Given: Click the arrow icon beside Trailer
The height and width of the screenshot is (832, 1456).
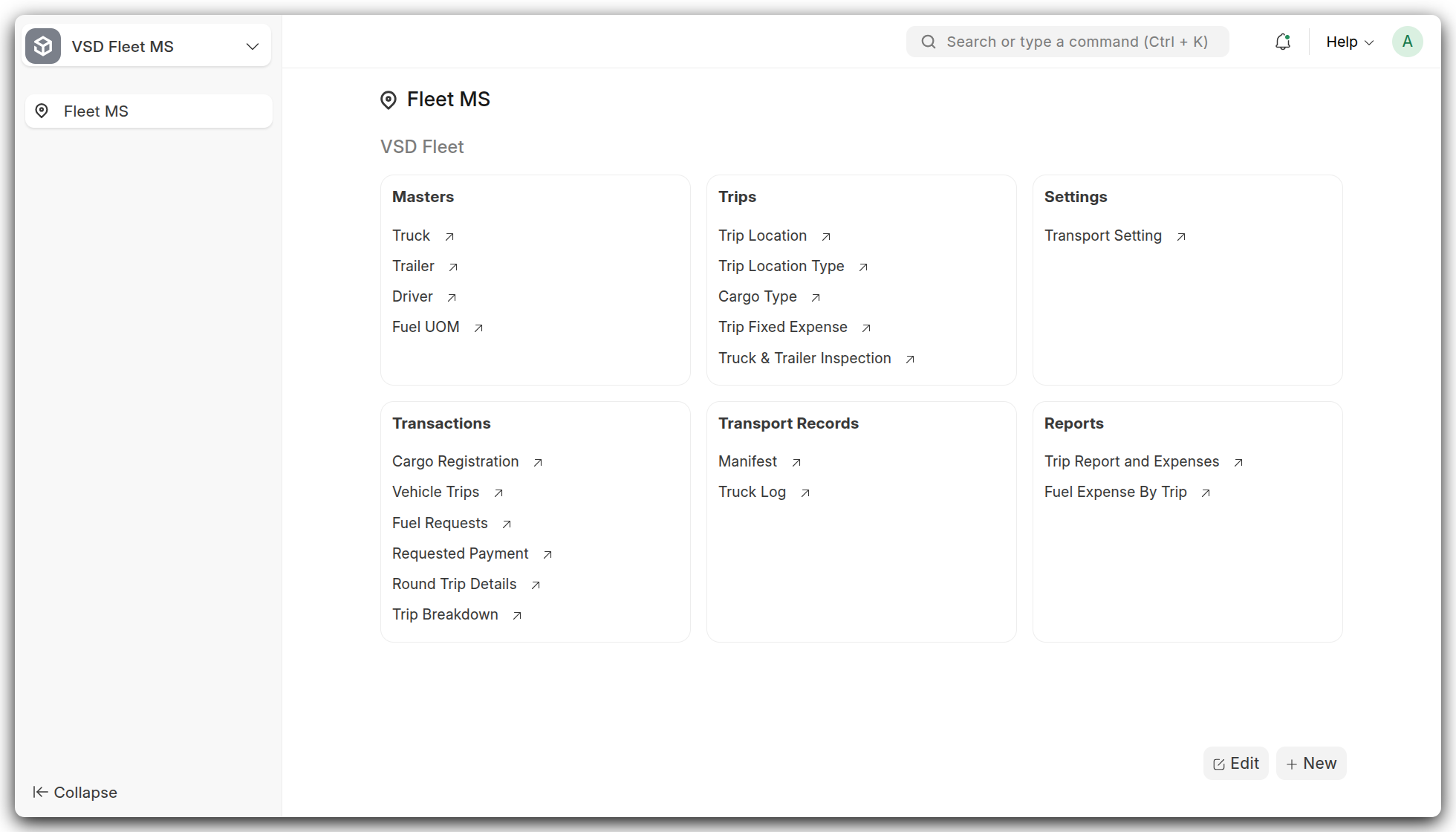Looking at the screenshot, I should [453, 267].
